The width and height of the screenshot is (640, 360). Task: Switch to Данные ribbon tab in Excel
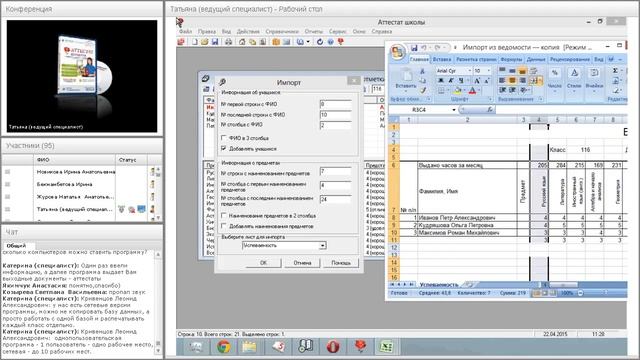coord(536,60)
